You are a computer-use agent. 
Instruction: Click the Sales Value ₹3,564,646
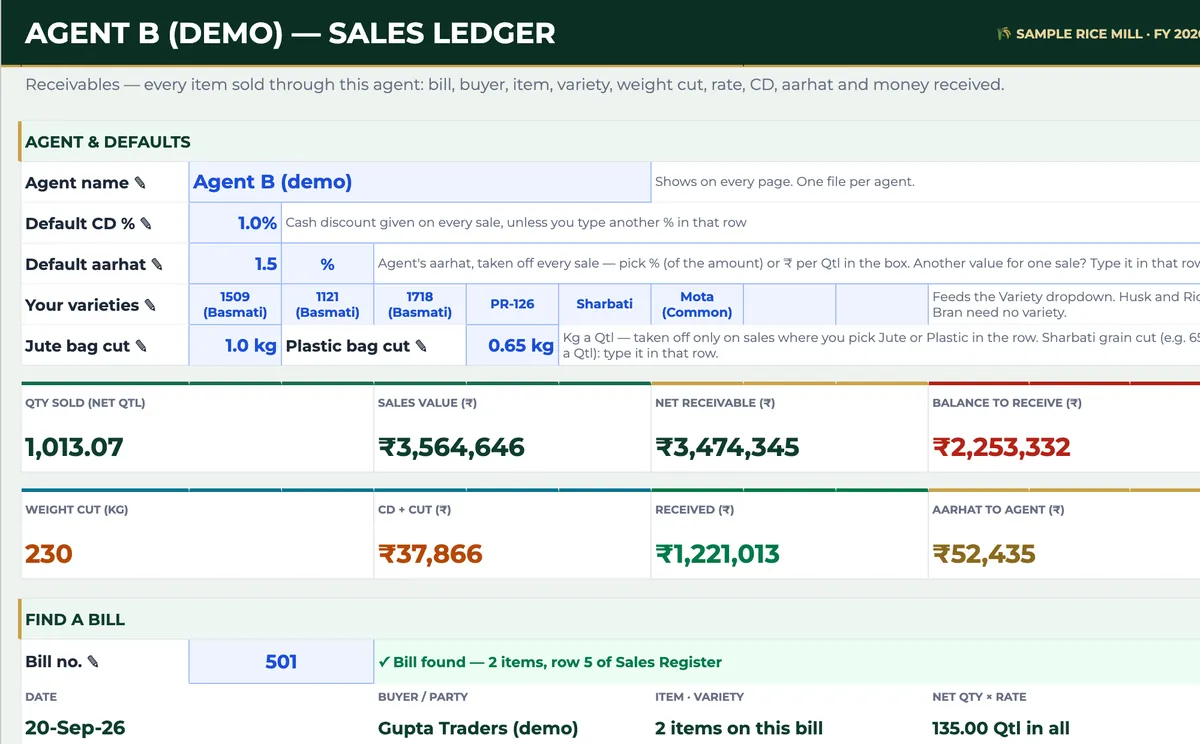(451, 447)
